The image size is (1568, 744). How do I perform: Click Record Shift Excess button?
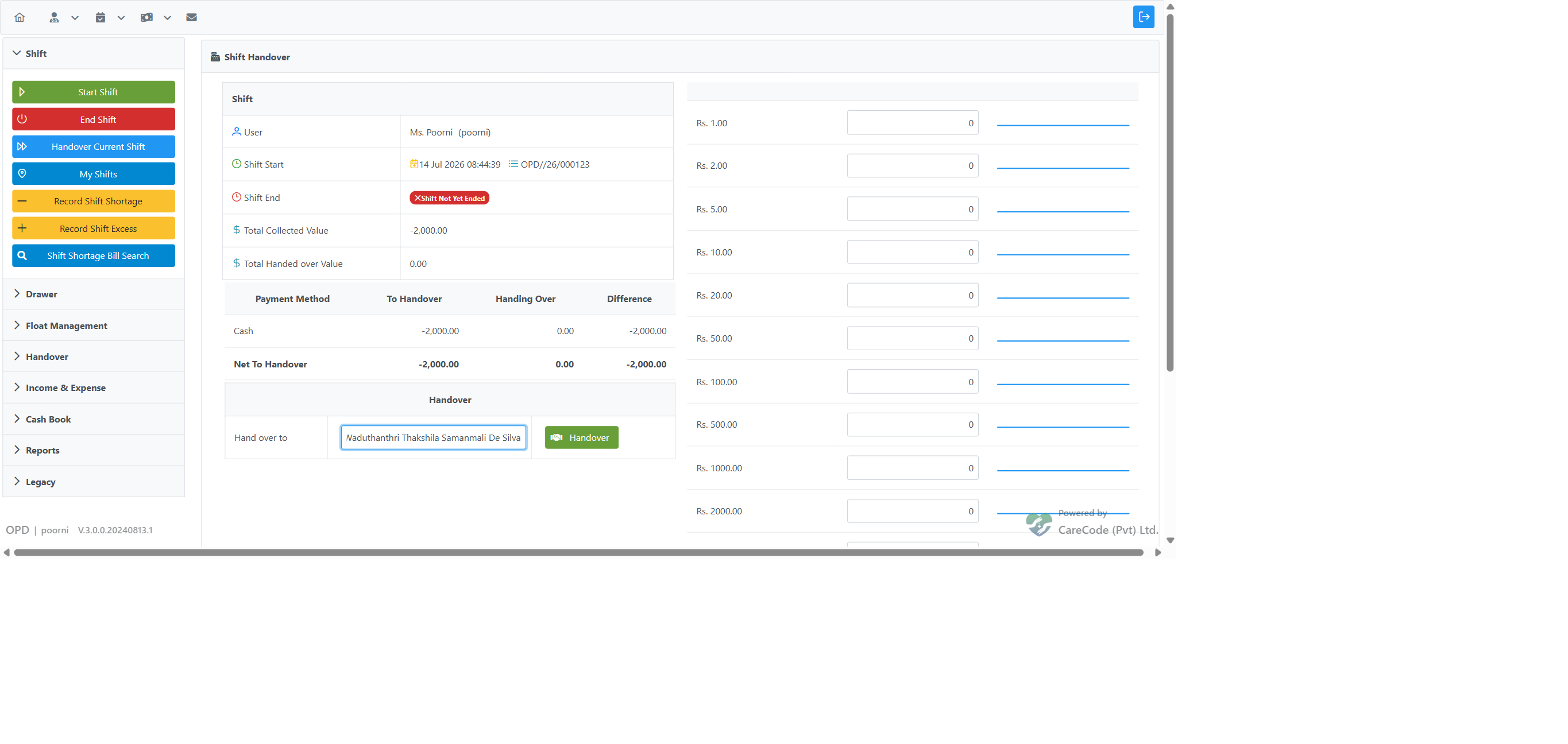coord(94,228)
